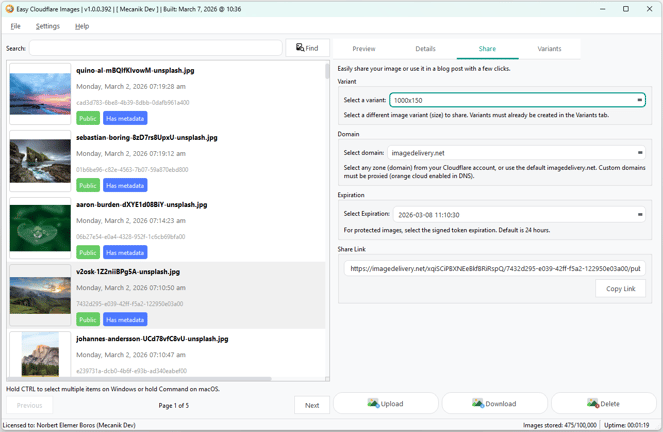Click Has metadata badge for v2osk image
The width and height of the screenshot is (663, 432).
(x=125, y=320)
